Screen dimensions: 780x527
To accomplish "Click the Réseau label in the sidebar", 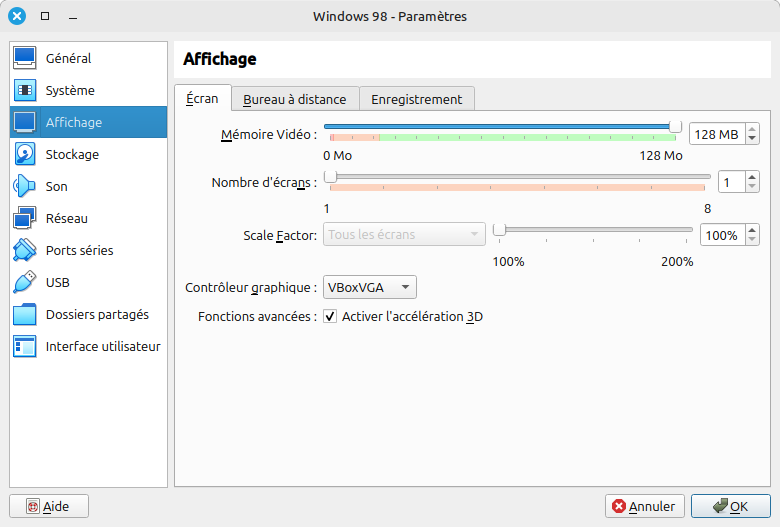I will point(67,218).
